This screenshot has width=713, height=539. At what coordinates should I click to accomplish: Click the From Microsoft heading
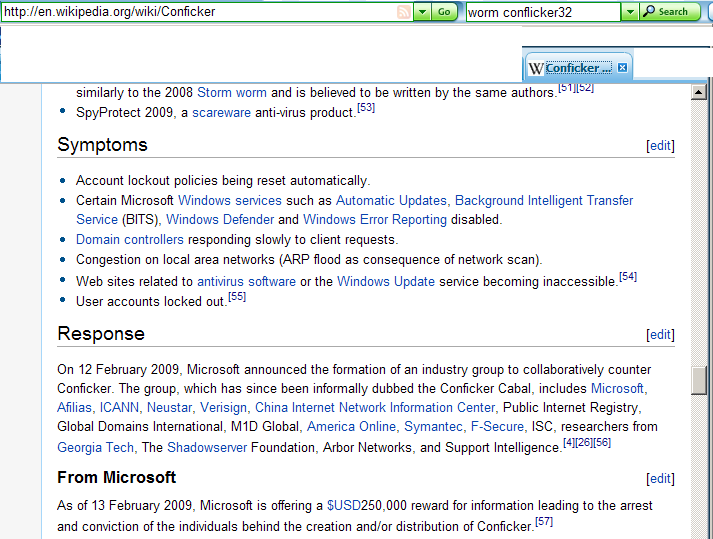pos(116,478)
